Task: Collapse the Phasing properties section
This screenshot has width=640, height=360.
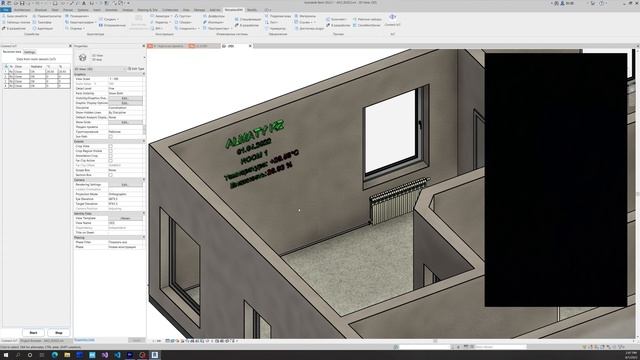Action: (143, 237)
